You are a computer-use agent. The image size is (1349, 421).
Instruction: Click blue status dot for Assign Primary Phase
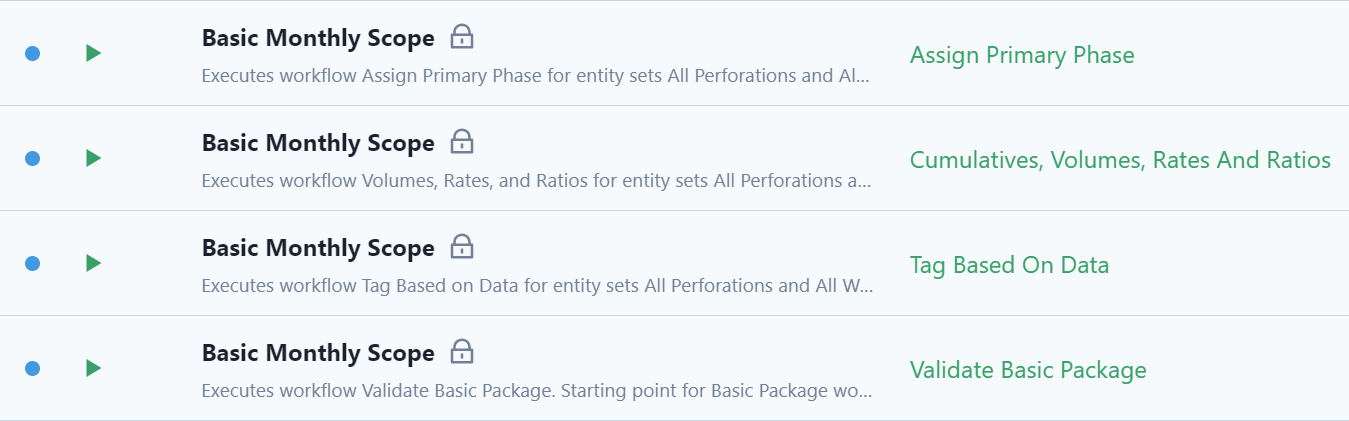[x=32, y=53]
